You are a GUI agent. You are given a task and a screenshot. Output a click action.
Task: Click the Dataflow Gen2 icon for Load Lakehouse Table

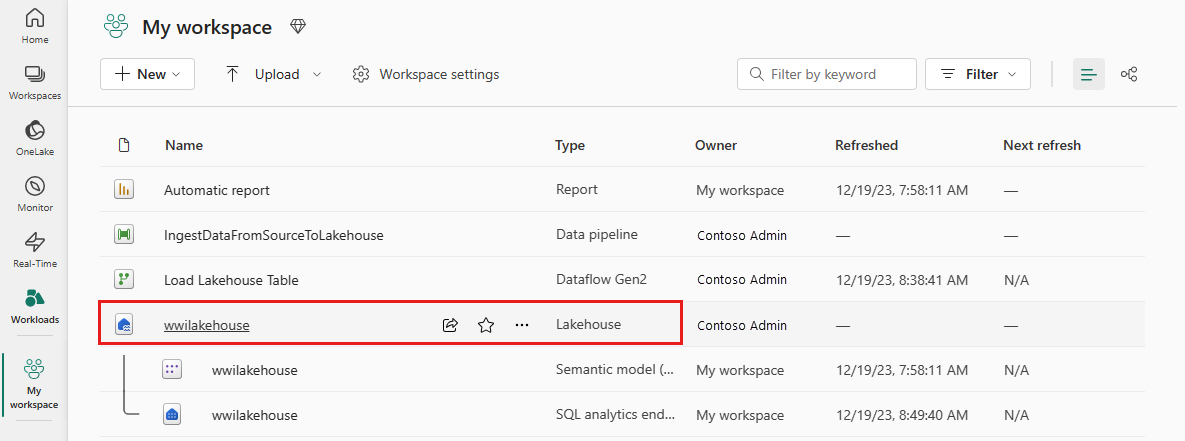tap(124, 280)
